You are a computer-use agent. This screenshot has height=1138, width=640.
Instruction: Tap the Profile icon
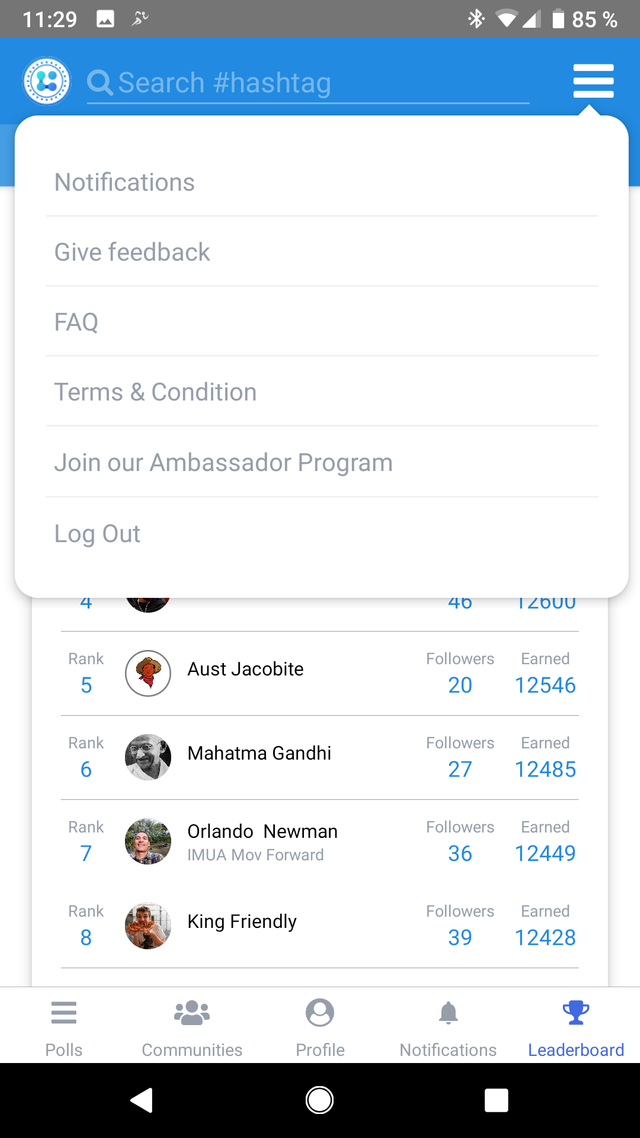319,1012
